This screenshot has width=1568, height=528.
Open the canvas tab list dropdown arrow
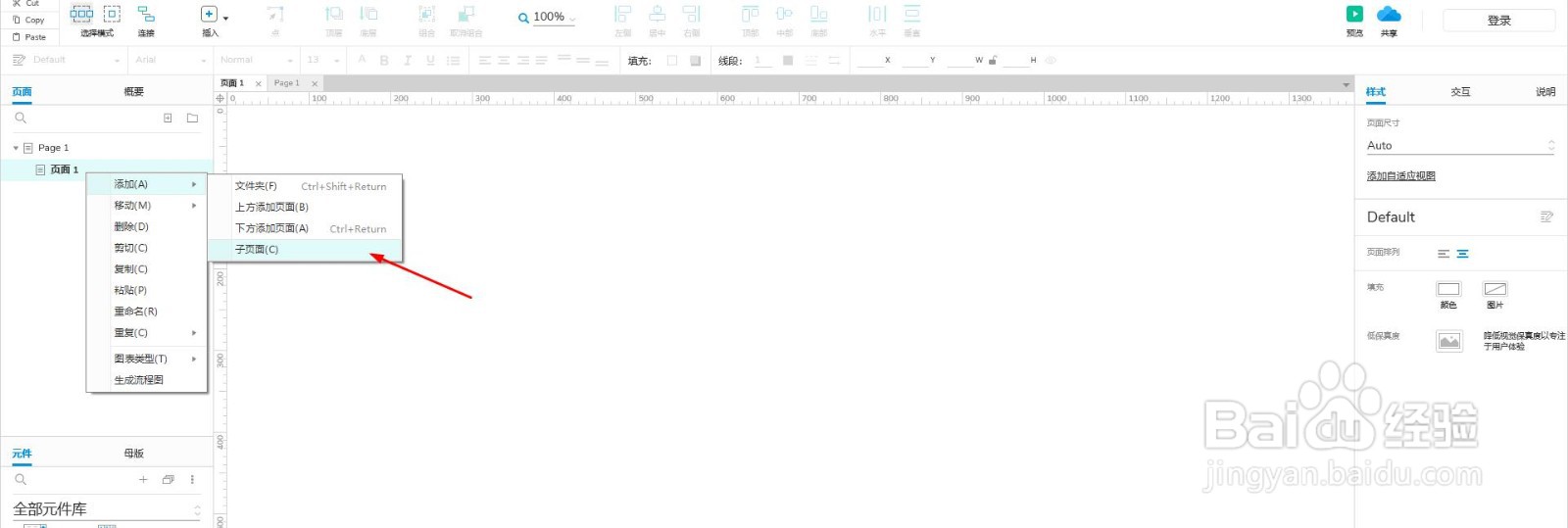[x=1346, y=85]
